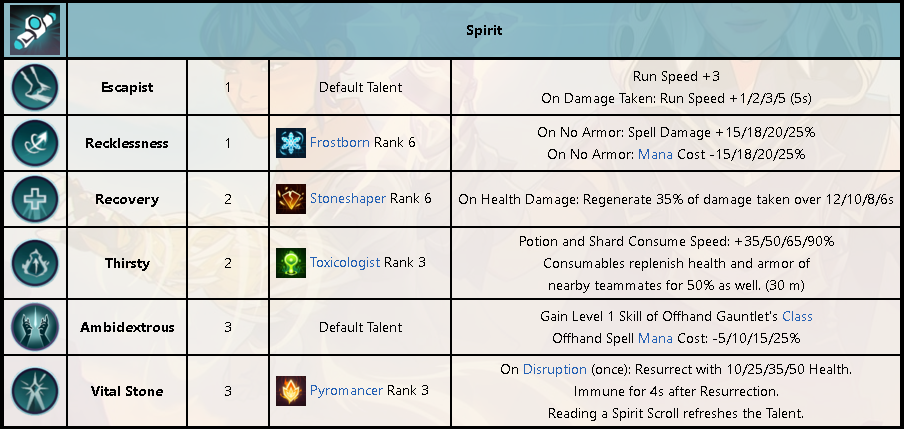Open the Stoneshaper link
904x429 pixels.
[x=348, y=199]
